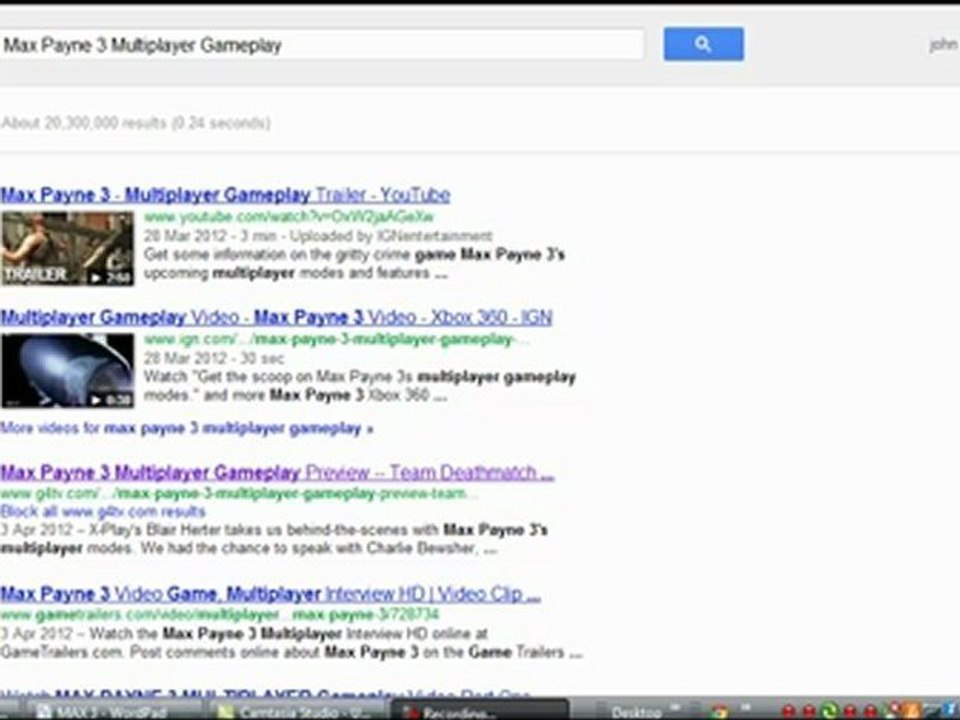This screenshot has height=720, width=960.
Task: Click the www.gametrailers.com green URL
Action: 220,614
